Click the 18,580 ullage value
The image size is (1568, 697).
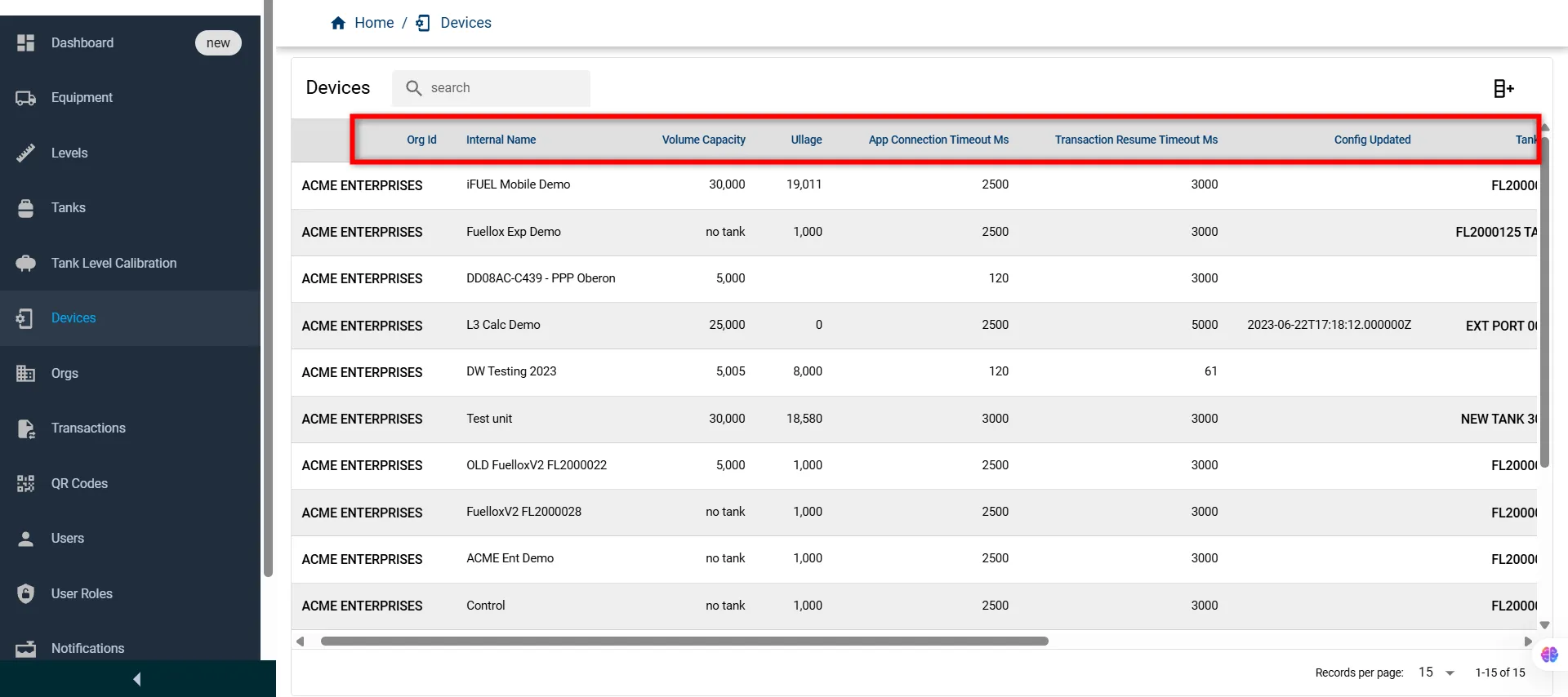pyautogui.click(x=804, y=419)
